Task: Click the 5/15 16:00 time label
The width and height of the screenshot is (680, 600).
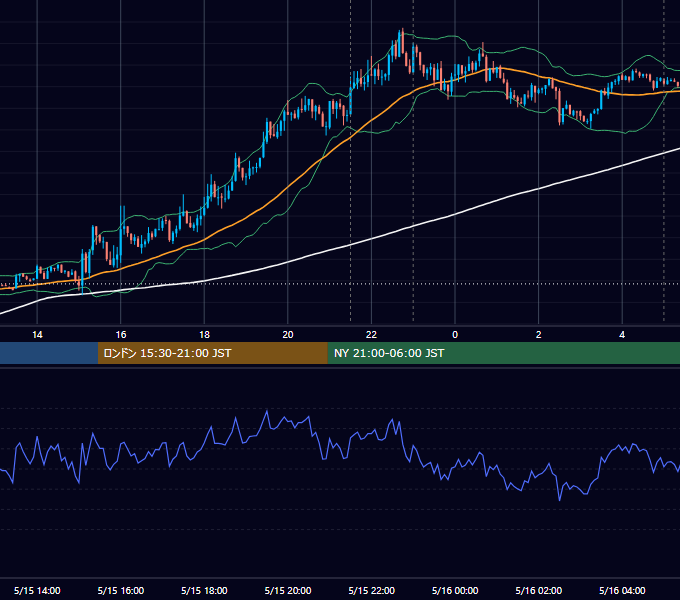Action: tap(121, 590)
